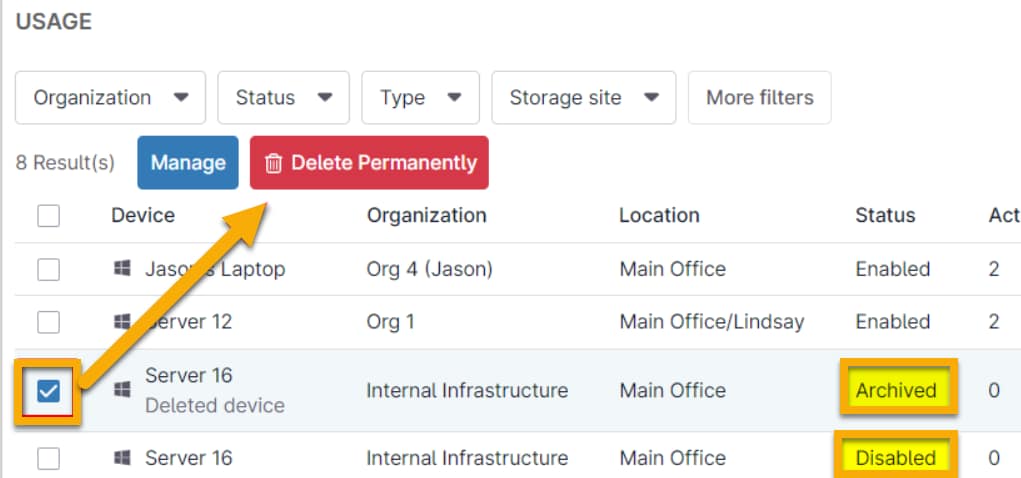Check the Jason's Laptop row checkbox
The width and height of the screenshot is (1021, 478).
tap(48, 269)
